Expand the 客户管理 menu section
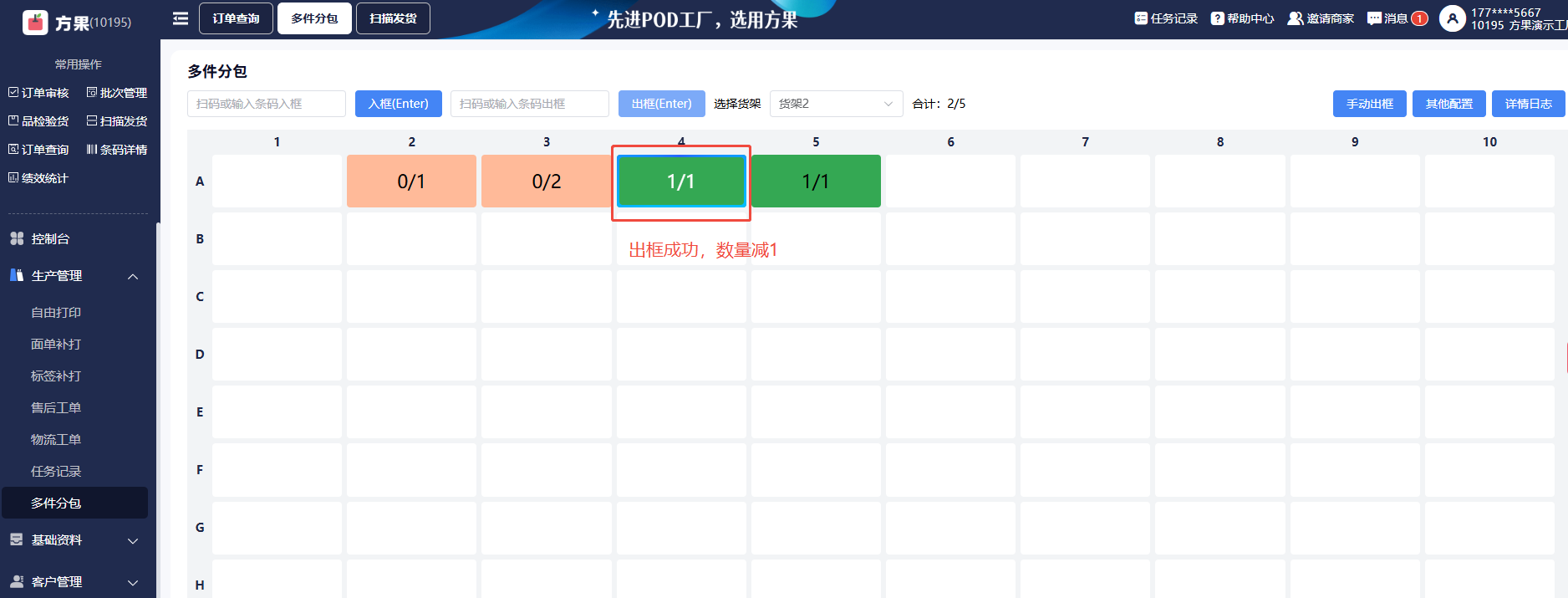1568x598 pixels. point(75,582)
